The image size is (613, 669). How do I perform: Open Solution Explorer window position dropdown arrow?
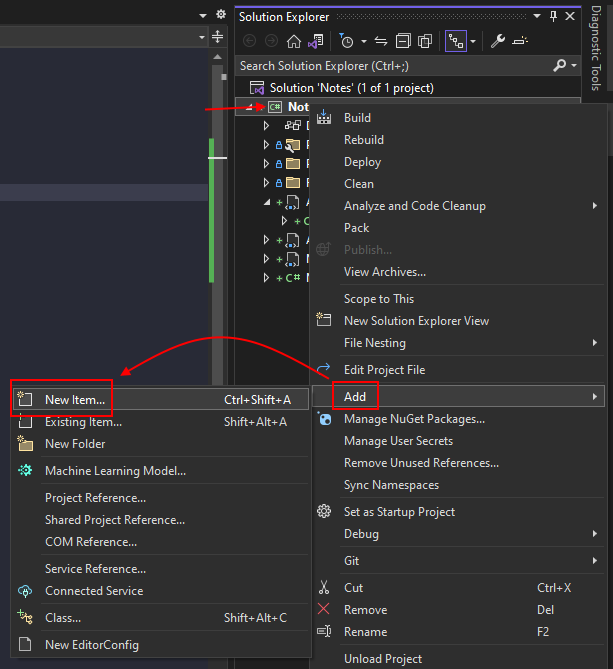coord(537,16)
